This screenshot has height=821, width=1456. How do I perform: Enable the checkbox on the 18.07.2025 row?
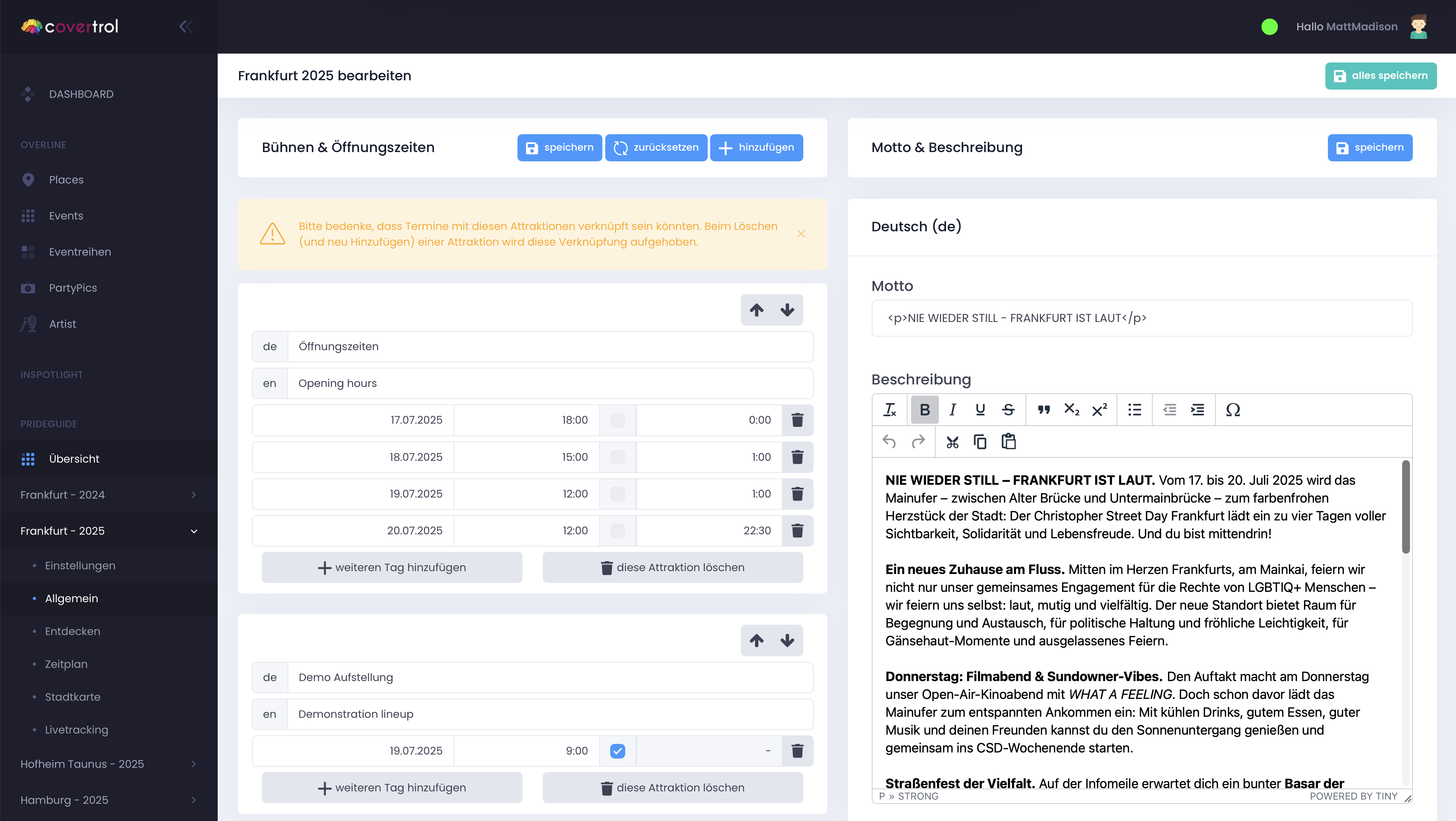618,457
